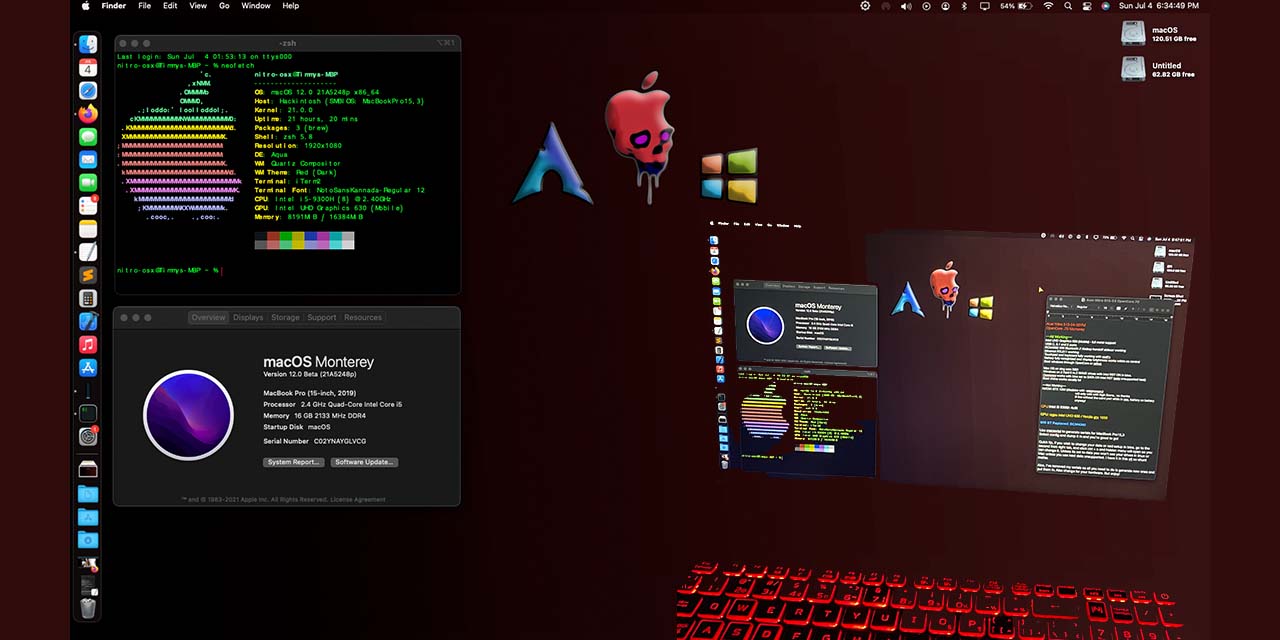
Task: Click the Software Update button
Action: pos(365,462)
